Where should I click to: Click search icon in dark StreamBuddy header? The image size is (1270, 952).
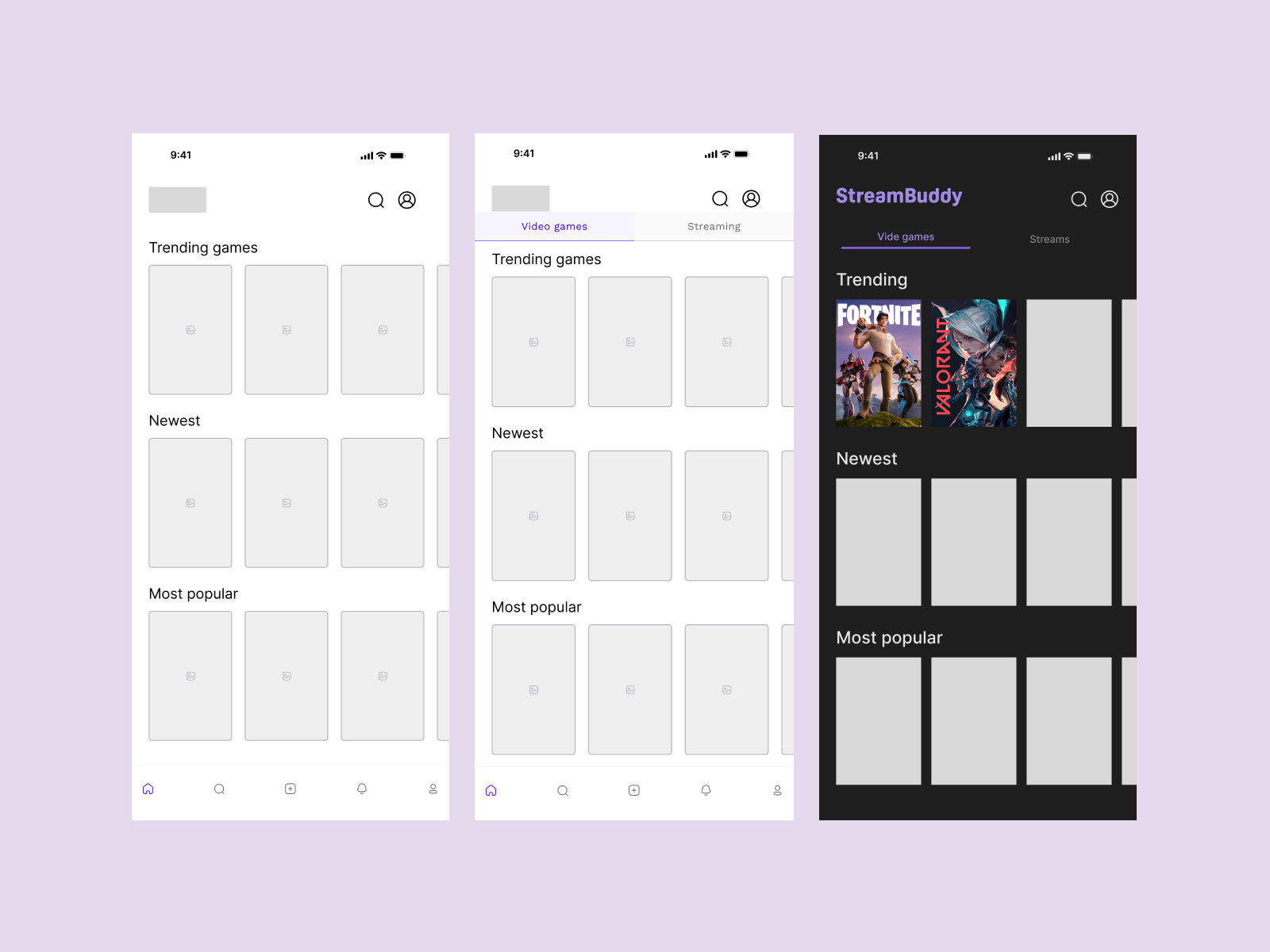[1079, 199]
